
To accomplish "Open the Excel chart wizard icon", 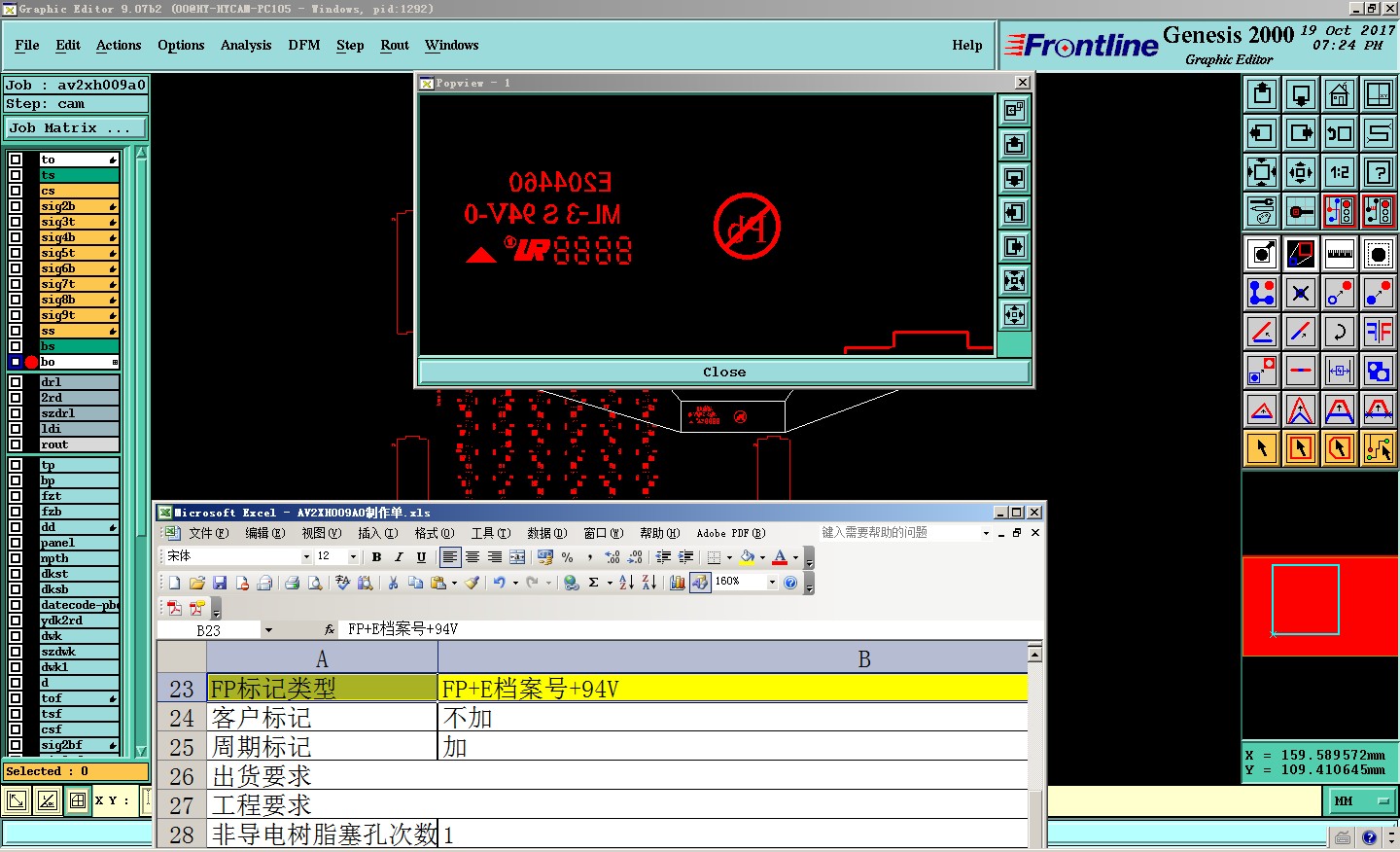I will click(678, 583).
